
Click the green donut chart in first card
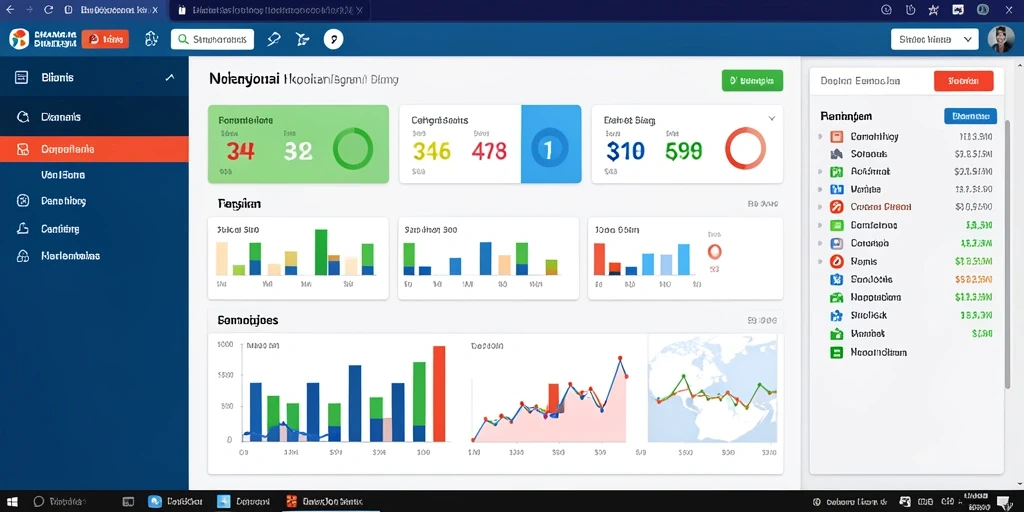pyautogui.click(x=353, y=149)
